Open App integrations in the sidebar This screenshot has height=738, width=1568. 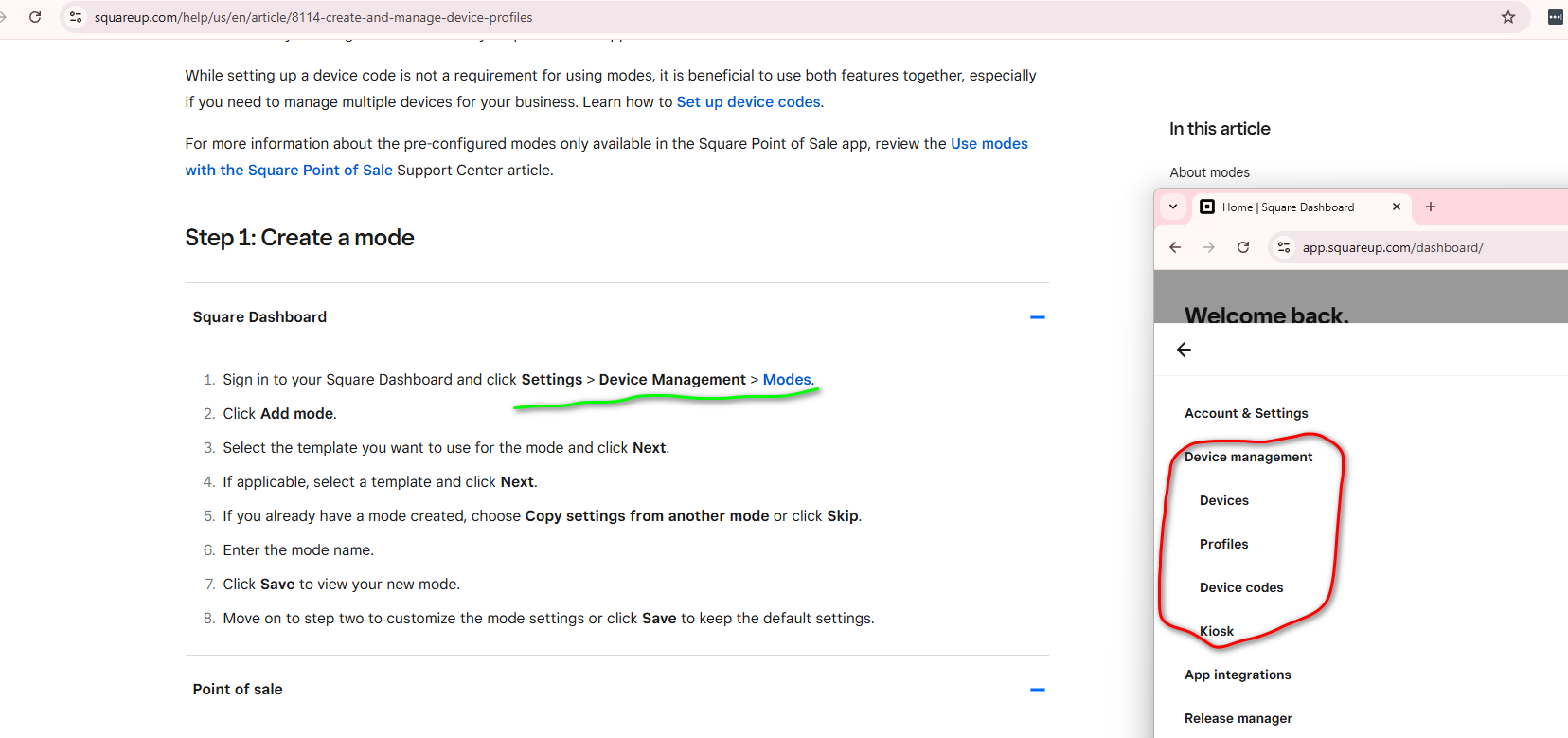[1237, 675]
